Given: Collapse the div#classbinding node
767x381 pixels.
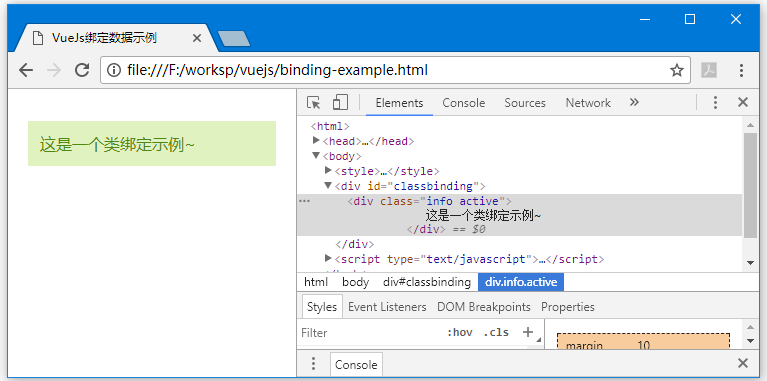Looking at the screenshot, I should [x=328, y=185].
